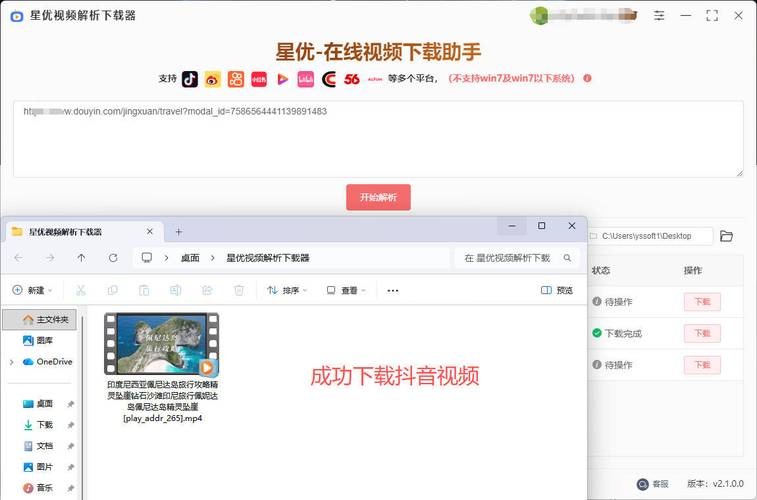Toggle the 预览 preview pane

pos(557,290)
